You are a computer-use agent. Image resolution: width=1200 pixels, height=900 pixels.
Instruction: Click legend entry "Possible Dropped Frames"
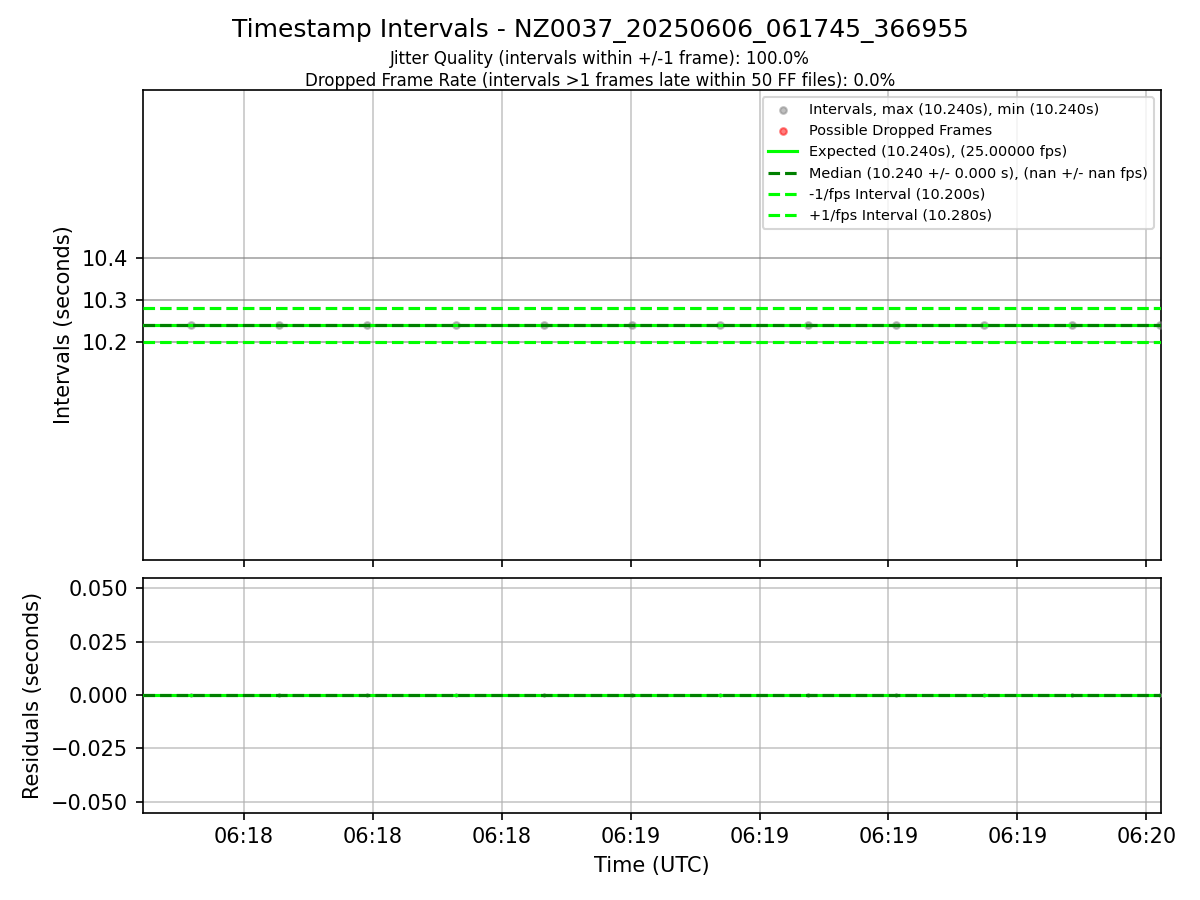click(900, 130)
